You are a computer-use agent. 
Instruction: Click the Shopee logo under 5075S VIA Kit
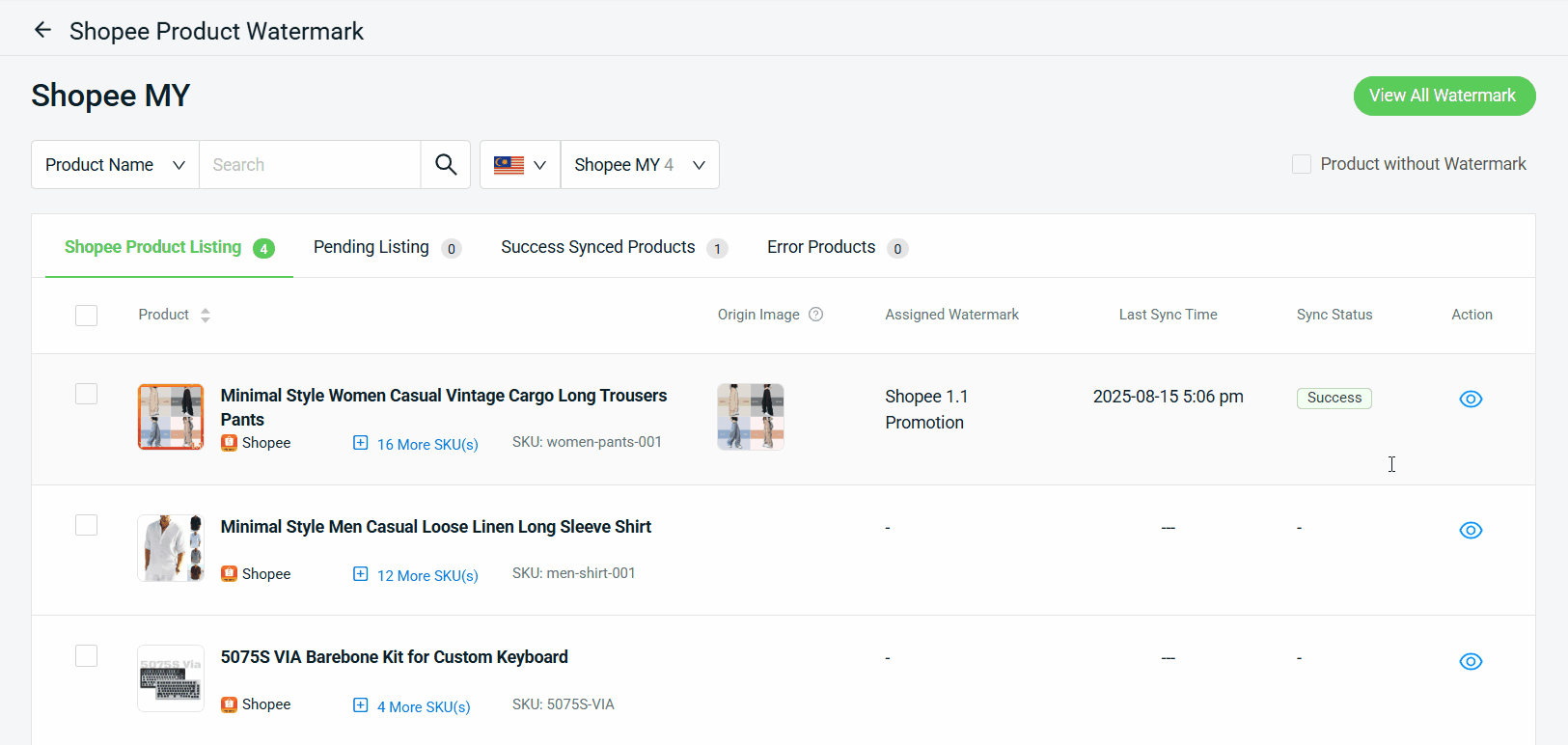(x=229, y=704)
